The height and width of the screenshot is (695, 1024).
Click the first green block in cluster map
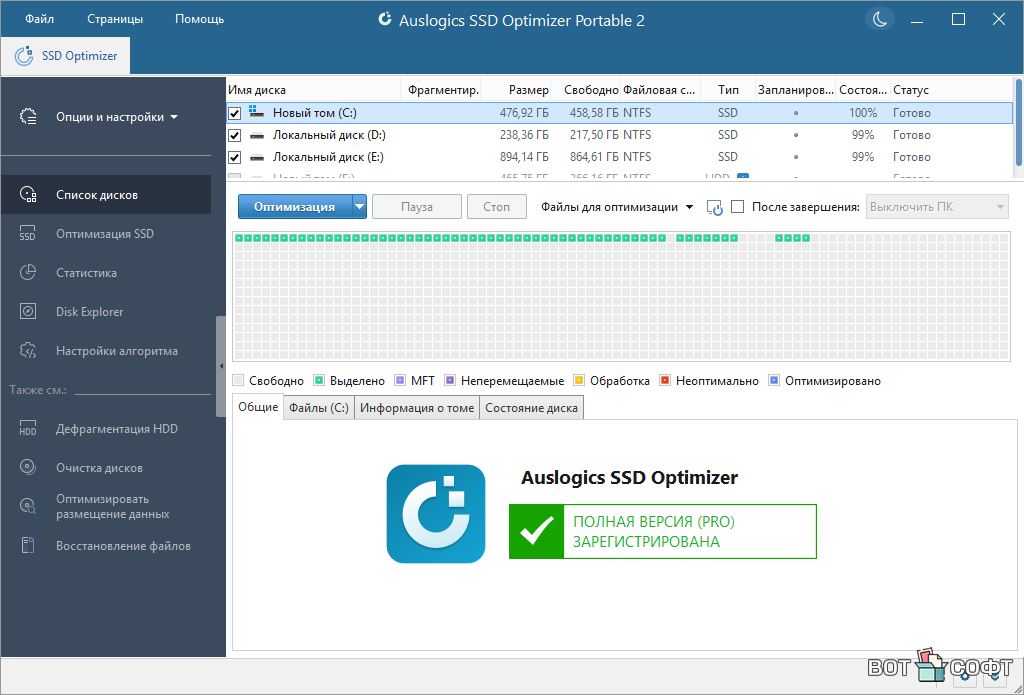point(239,238)
